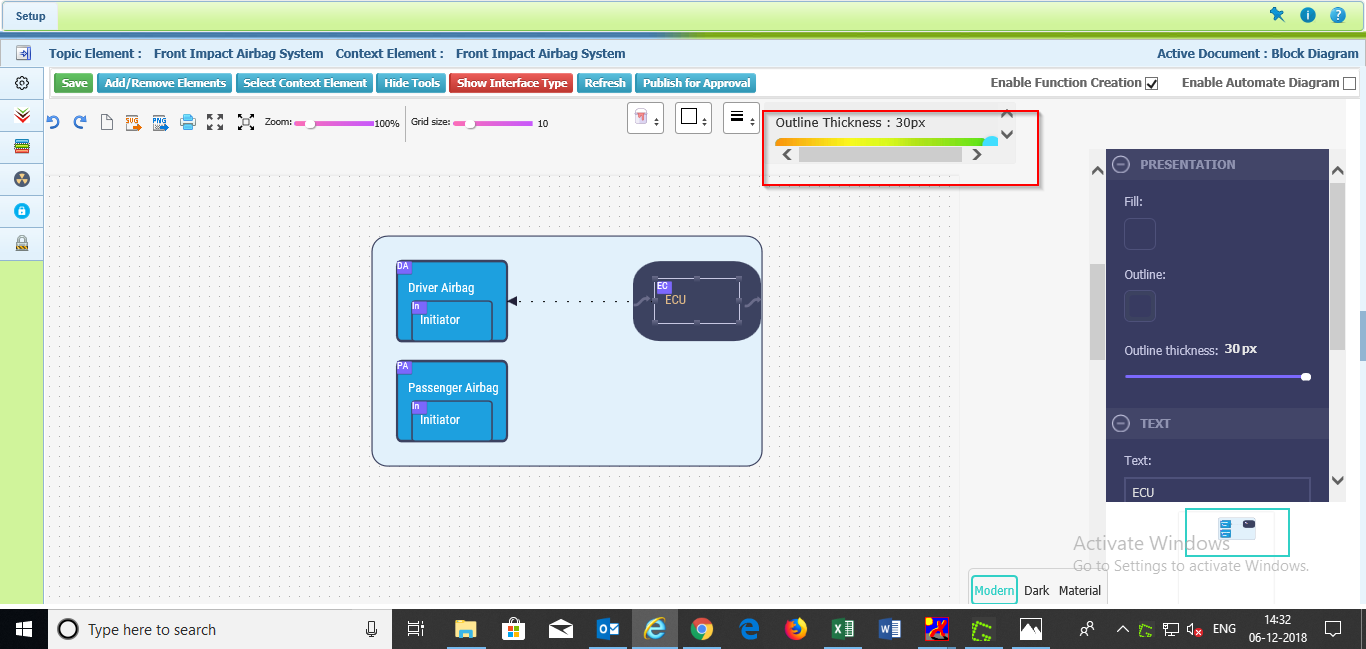1366x649 pixels.
Task: Open the info icon in the header
Action: pos(1308,15)
